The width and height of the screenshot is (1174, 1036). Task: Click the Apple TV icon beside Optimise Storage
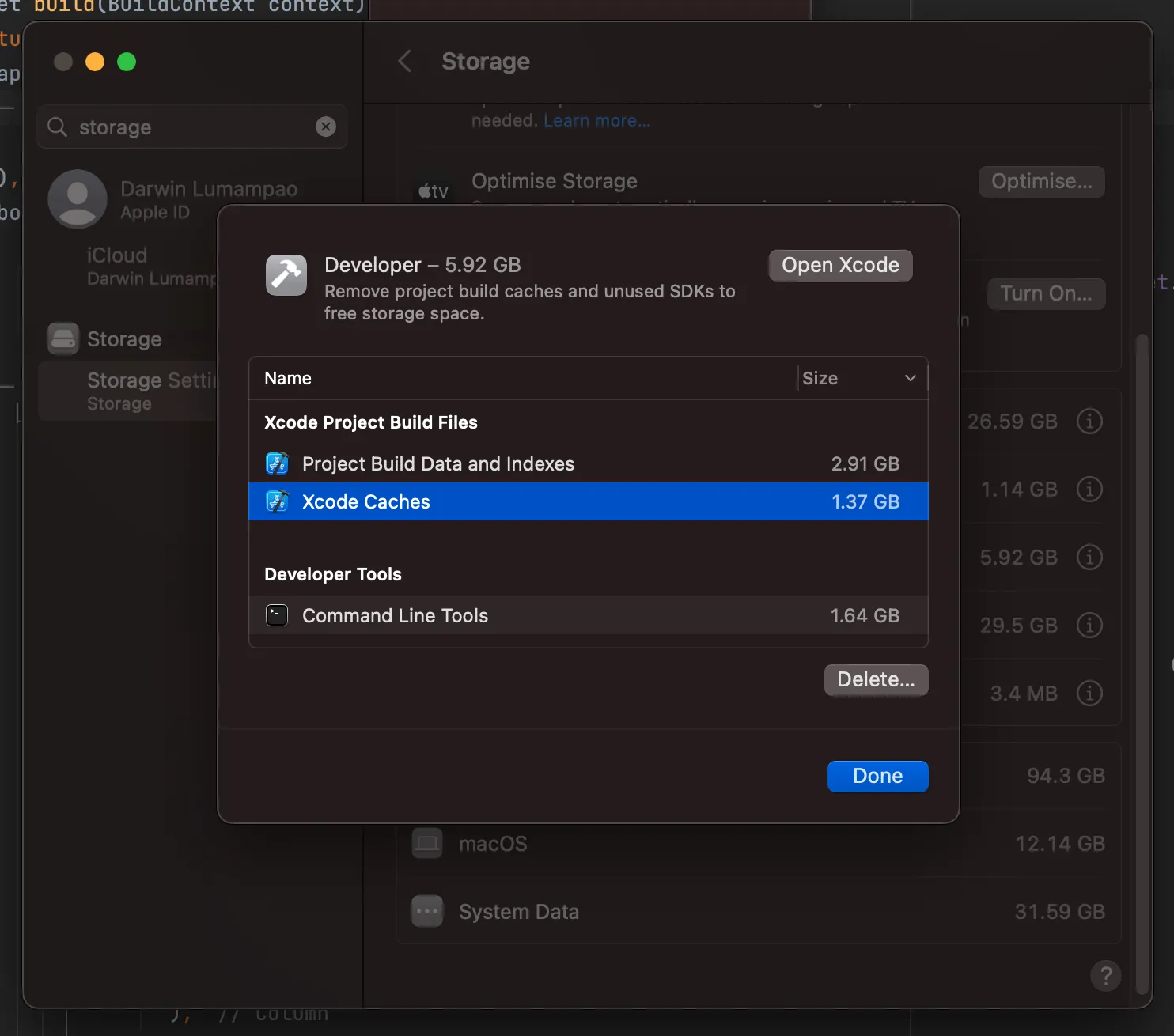click(x=432, y=189)
